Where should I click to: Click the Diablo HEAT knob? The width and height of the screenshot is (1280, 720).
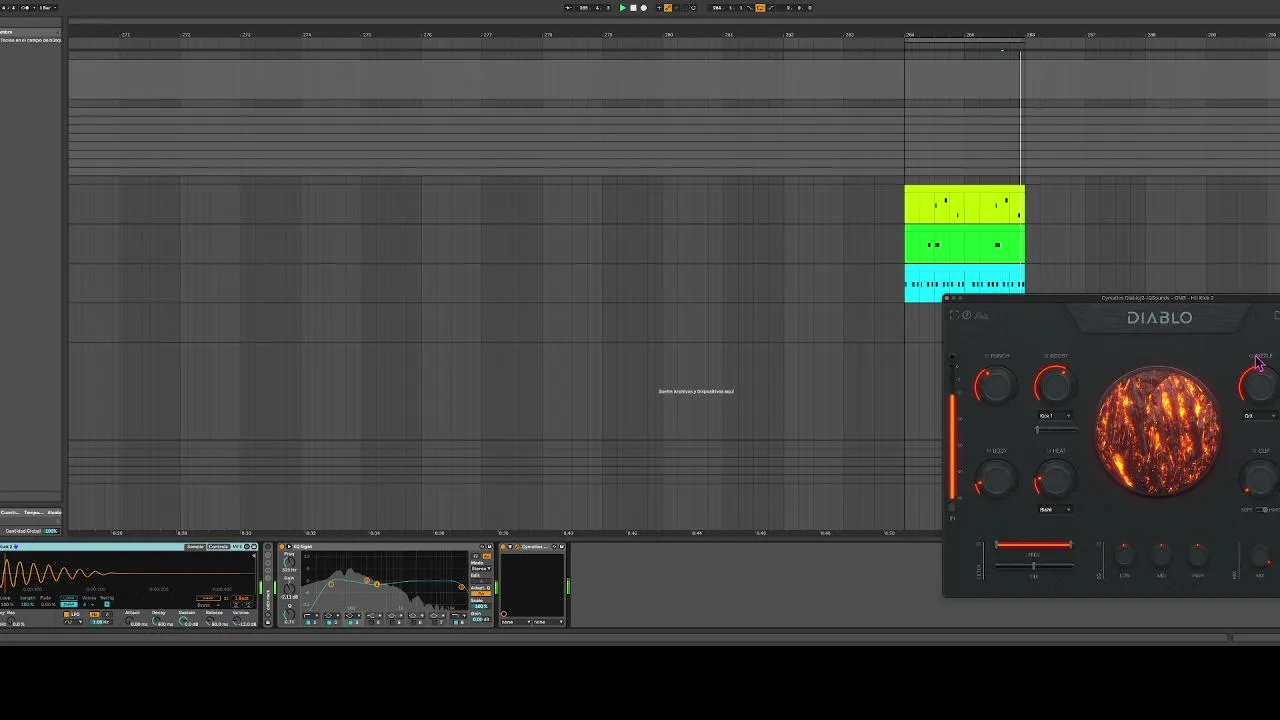coord(1057,479)
